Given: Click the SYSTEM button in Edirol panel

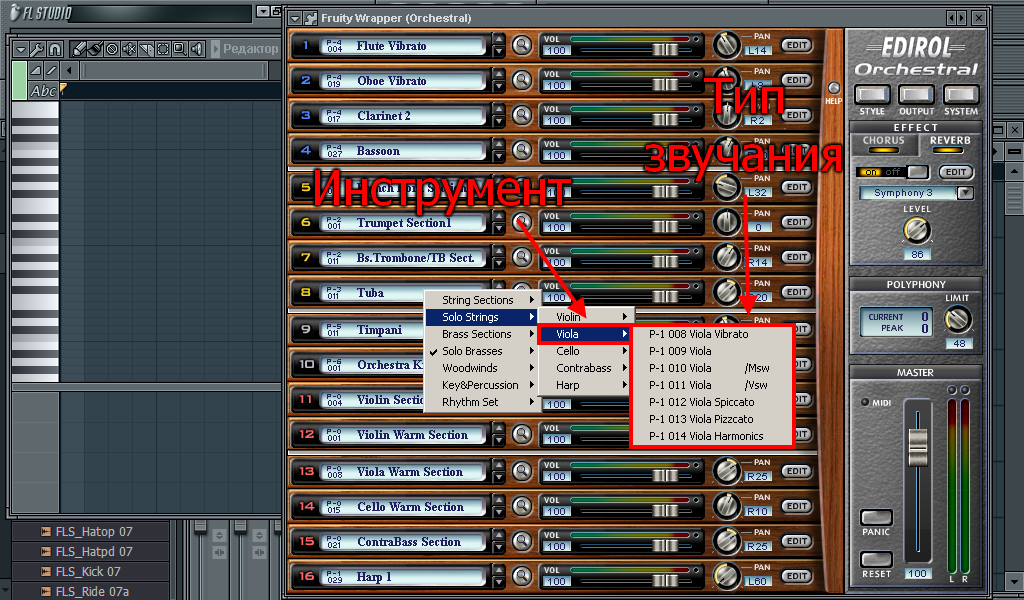Looking at the screenshot, I should (x=961, y=95).
